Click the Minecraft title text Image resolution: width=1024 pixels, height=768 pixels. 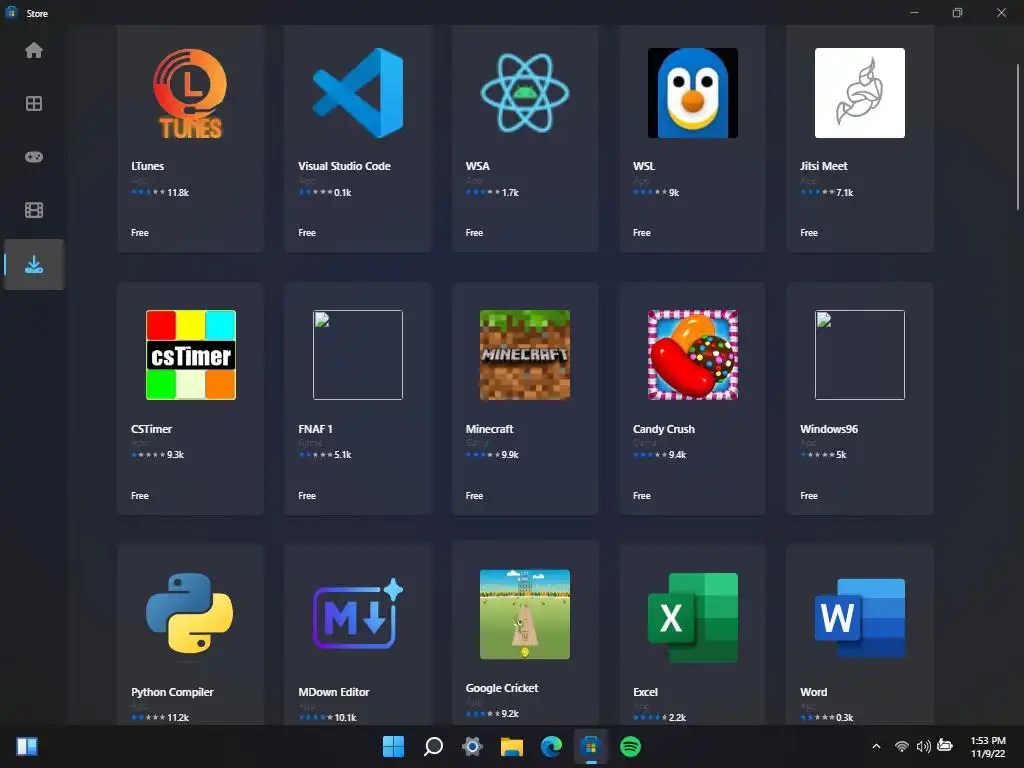coord(489,429)
